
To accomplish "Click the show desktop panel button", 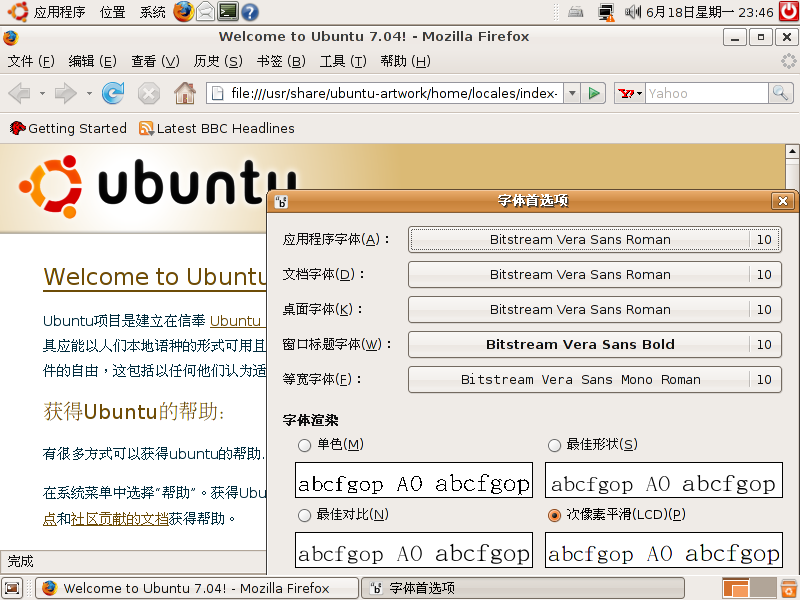I will [x=12, y=588].
